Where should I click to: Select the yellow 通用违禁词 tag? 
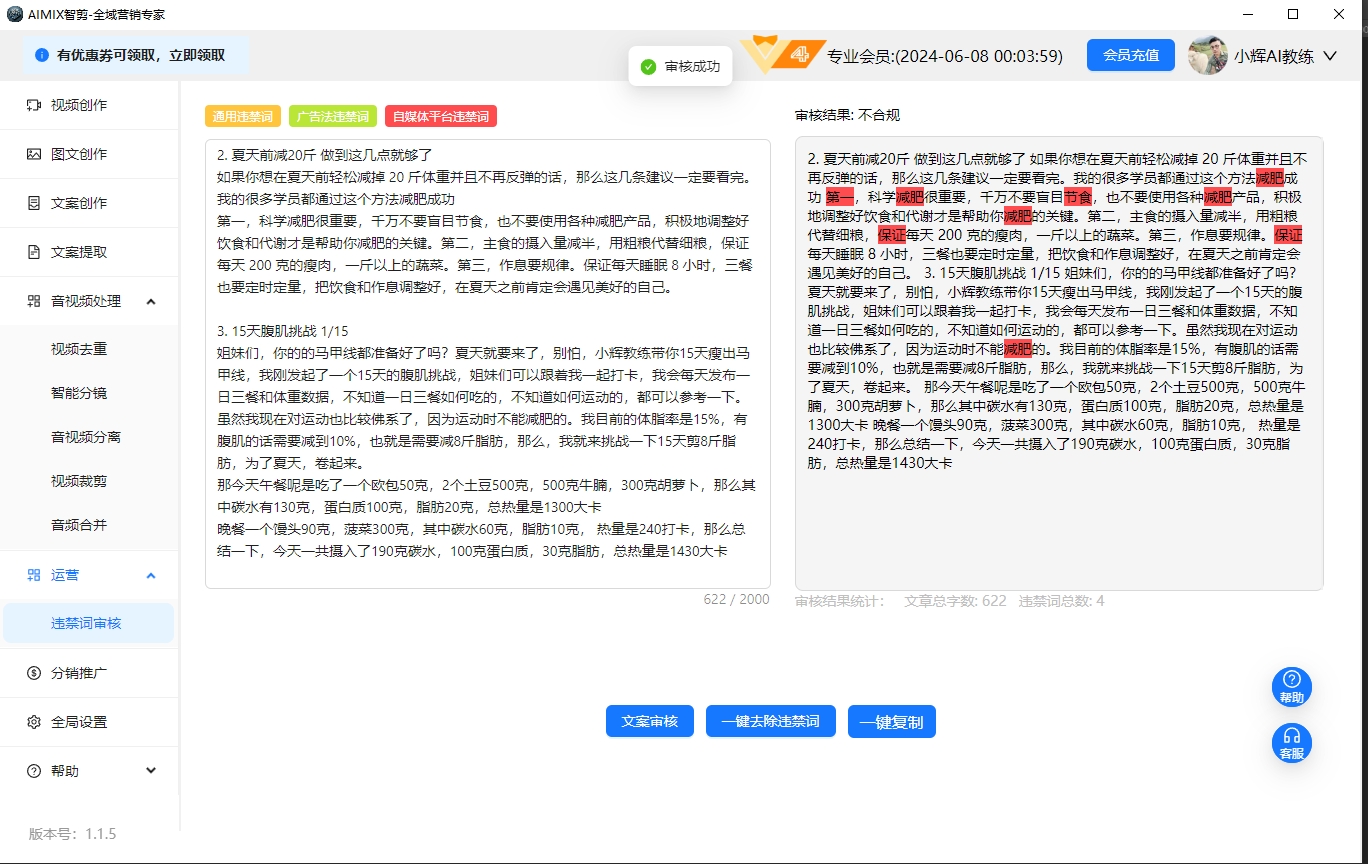[241, 117]
